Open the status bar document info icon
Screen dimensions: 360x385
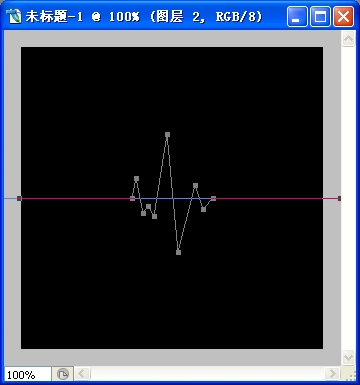[63, 374]
